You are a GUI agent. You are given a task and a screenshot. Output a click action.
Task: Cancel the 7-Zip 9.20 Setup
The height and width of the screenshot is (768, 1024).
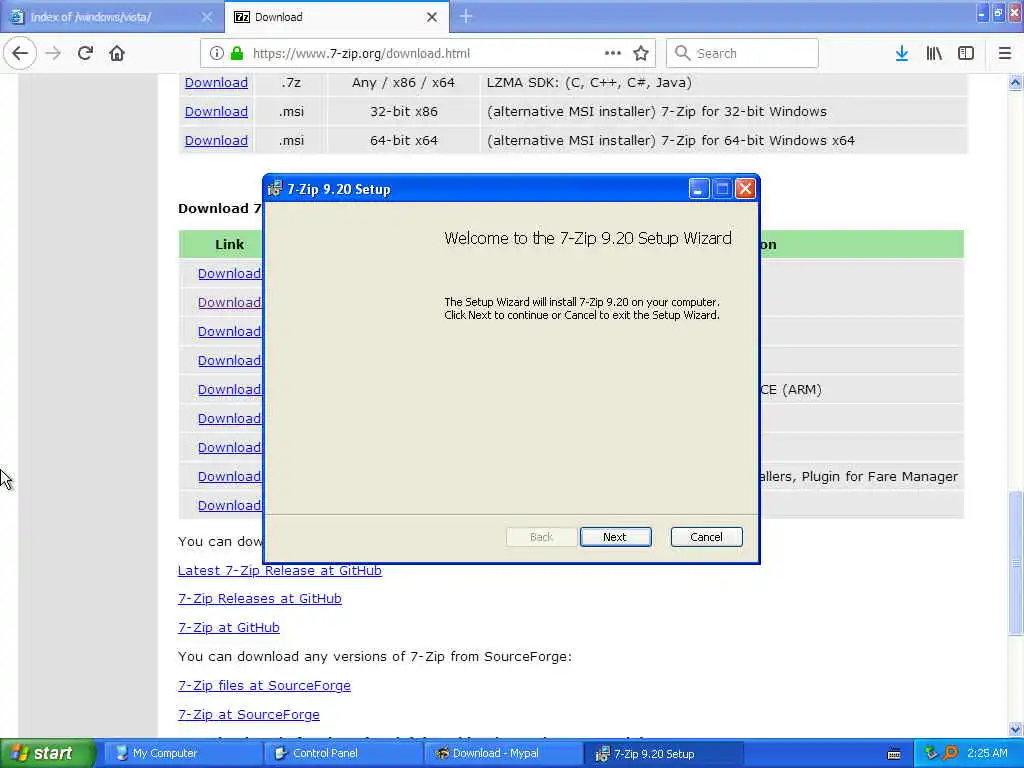point(706,537)
